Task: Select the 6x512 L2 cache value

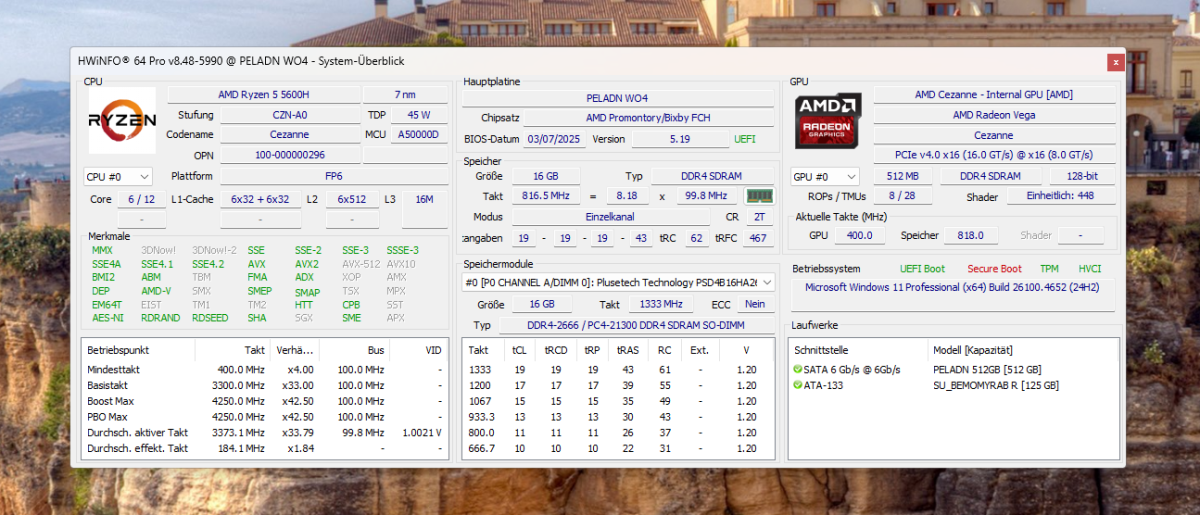Action: pyautogui.click(x=352, y=199)
